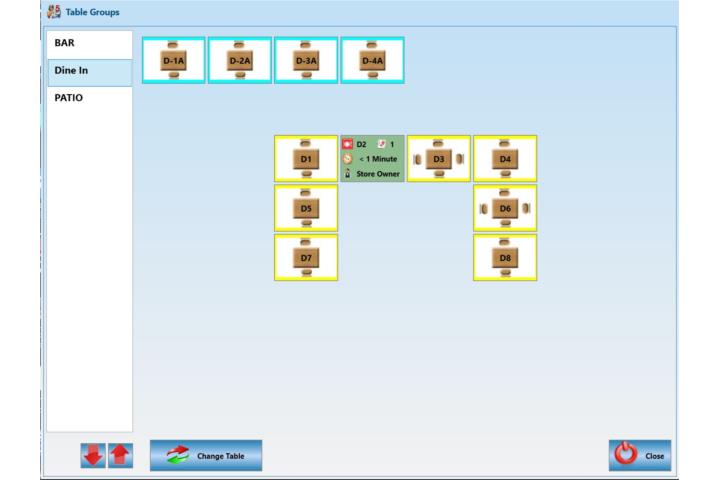Click the clock icon on D2 tile

pos(348,159)
